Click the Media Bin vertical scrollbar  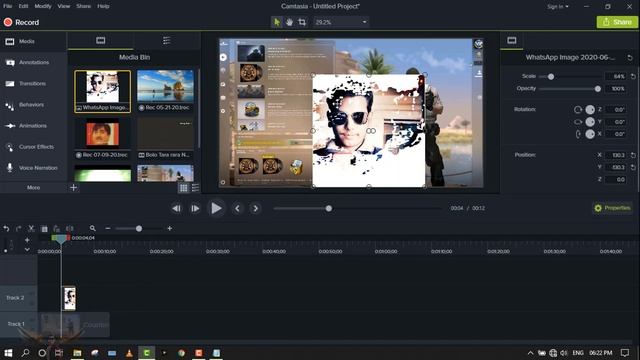pyautogui.click(x=199, y=109)
